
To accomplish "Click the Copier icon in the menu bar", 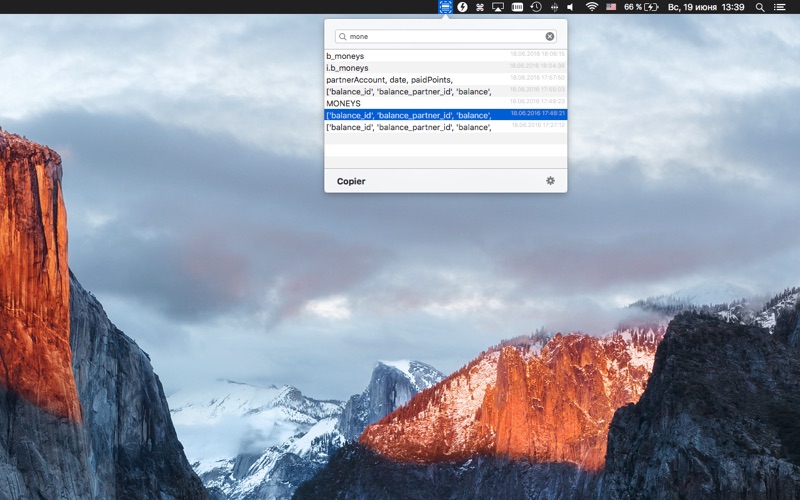I will 445,7.
